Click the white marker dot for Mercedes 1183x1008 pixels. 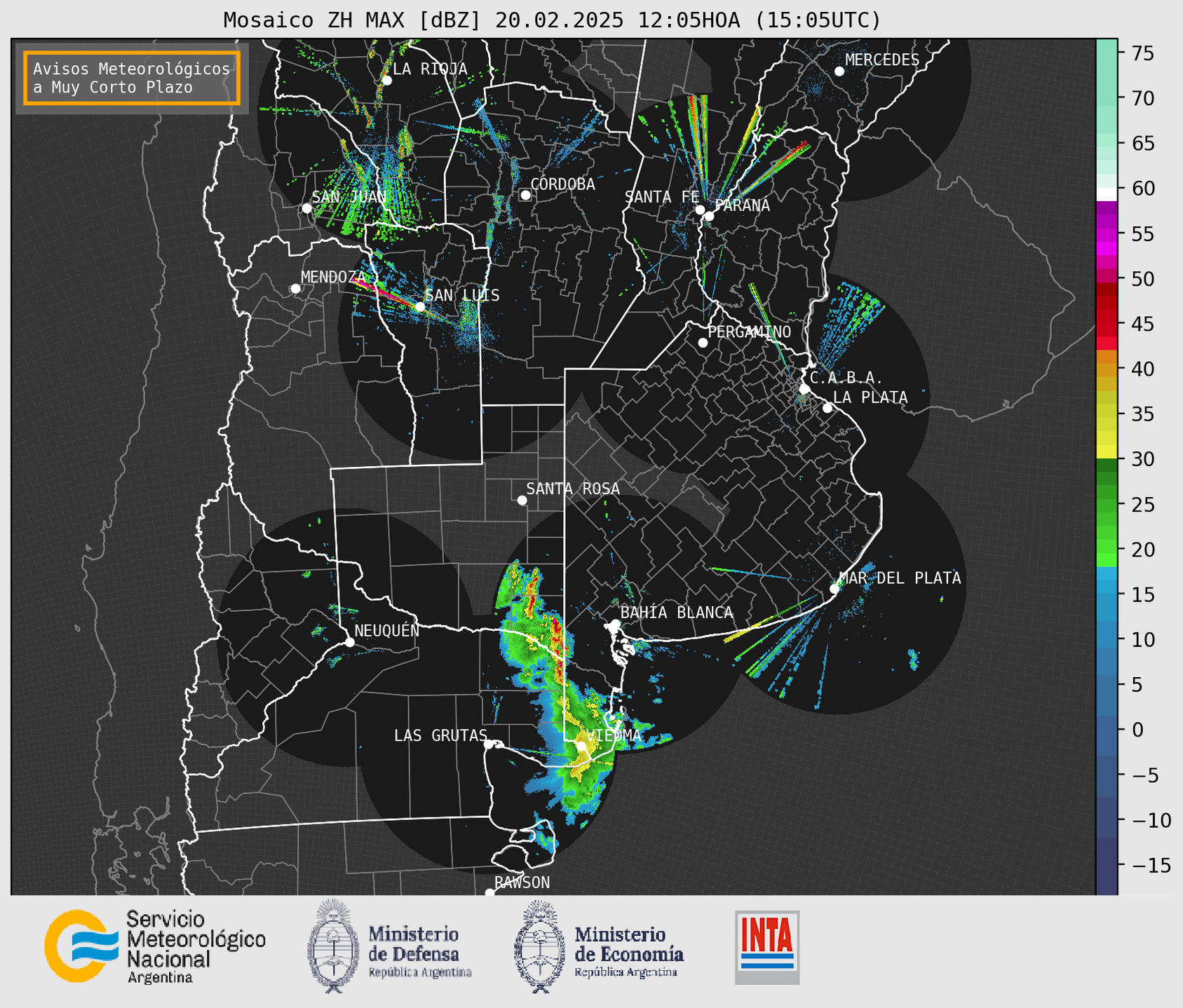click(x=839, y=71)
